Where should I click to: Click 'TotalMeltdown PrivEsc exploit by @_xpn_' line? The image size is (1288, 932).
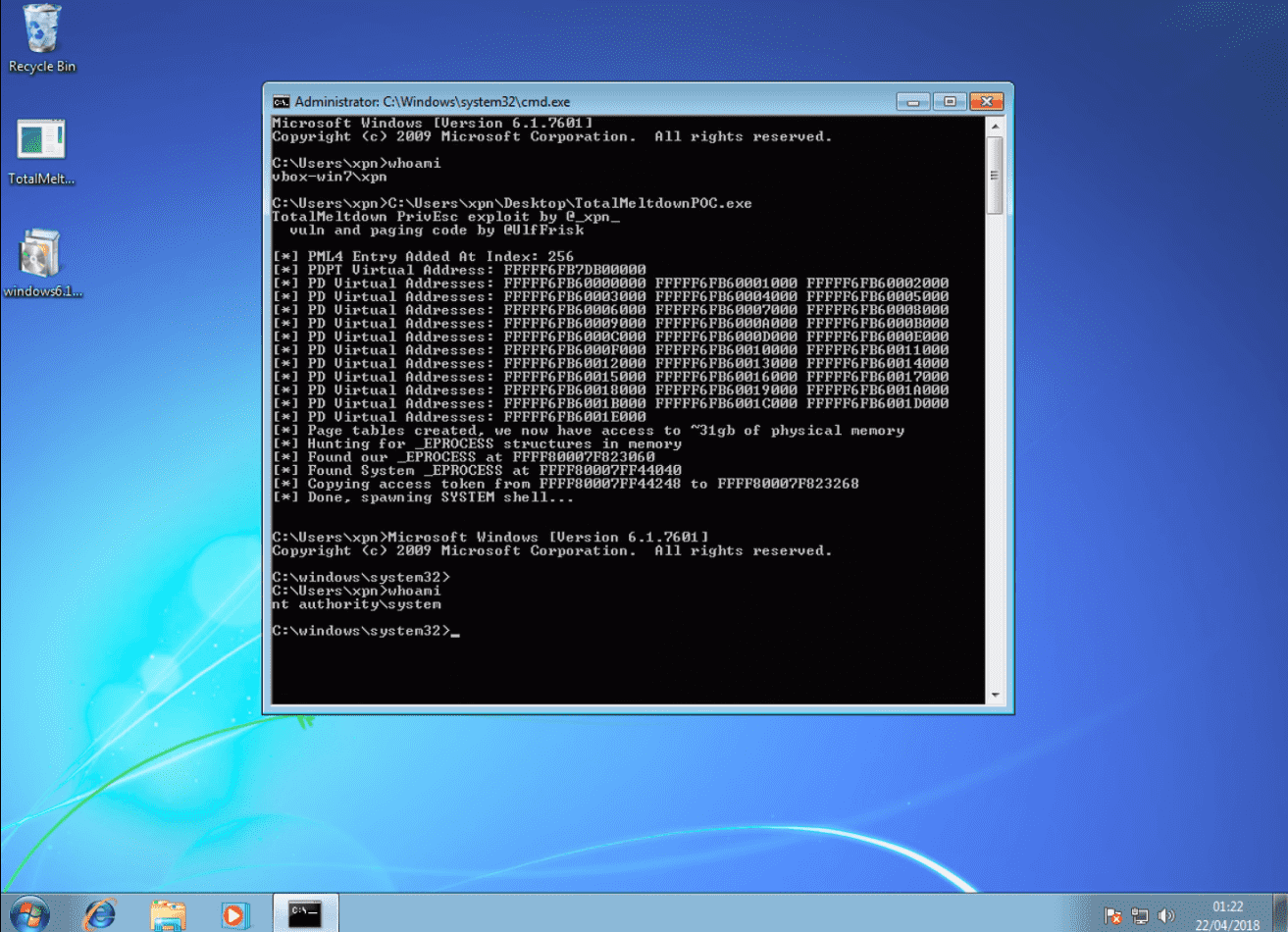click(x=445, y=217)
